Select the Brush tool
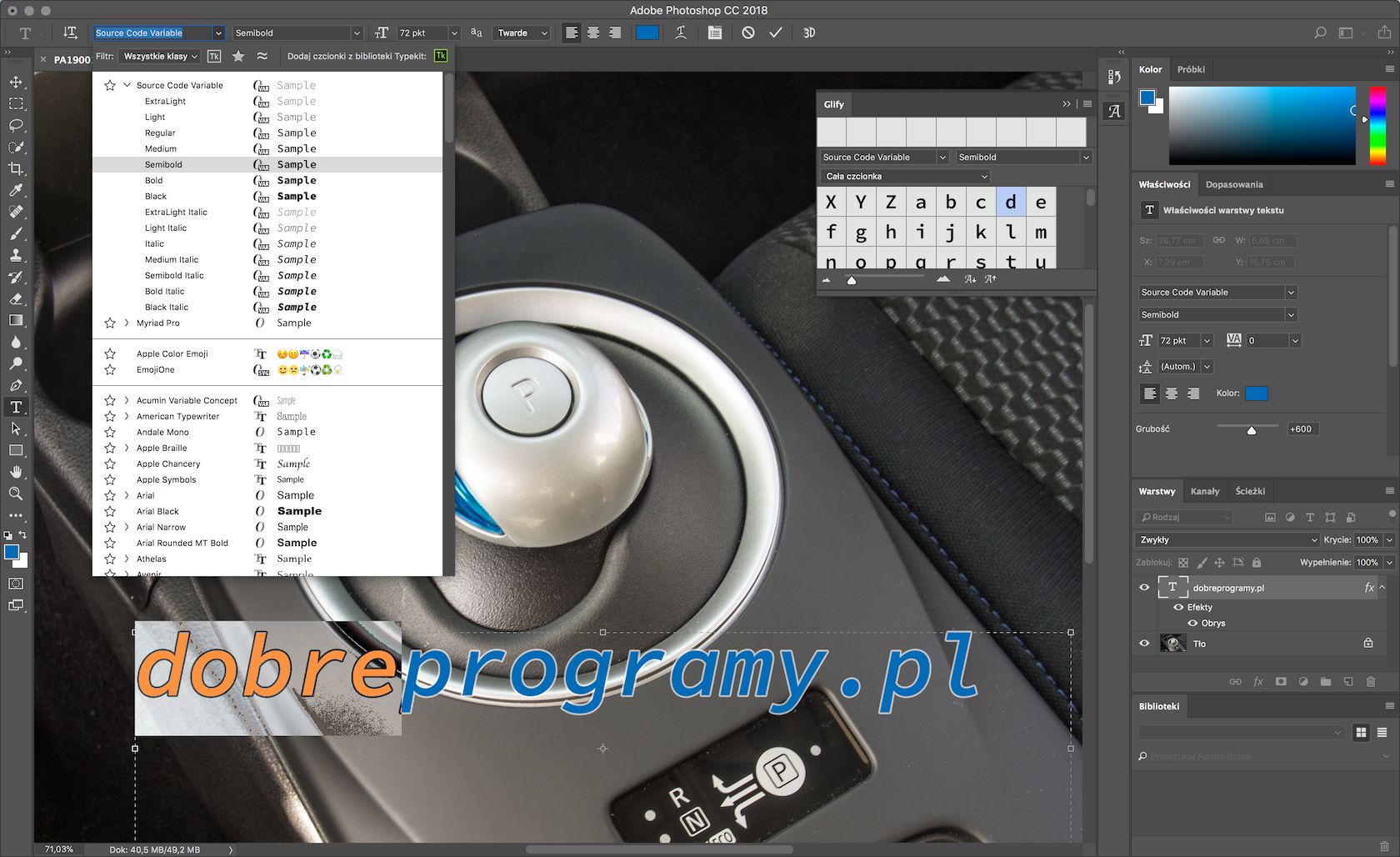This screenshot has width=1400, height=857. [x=16, y=233]
